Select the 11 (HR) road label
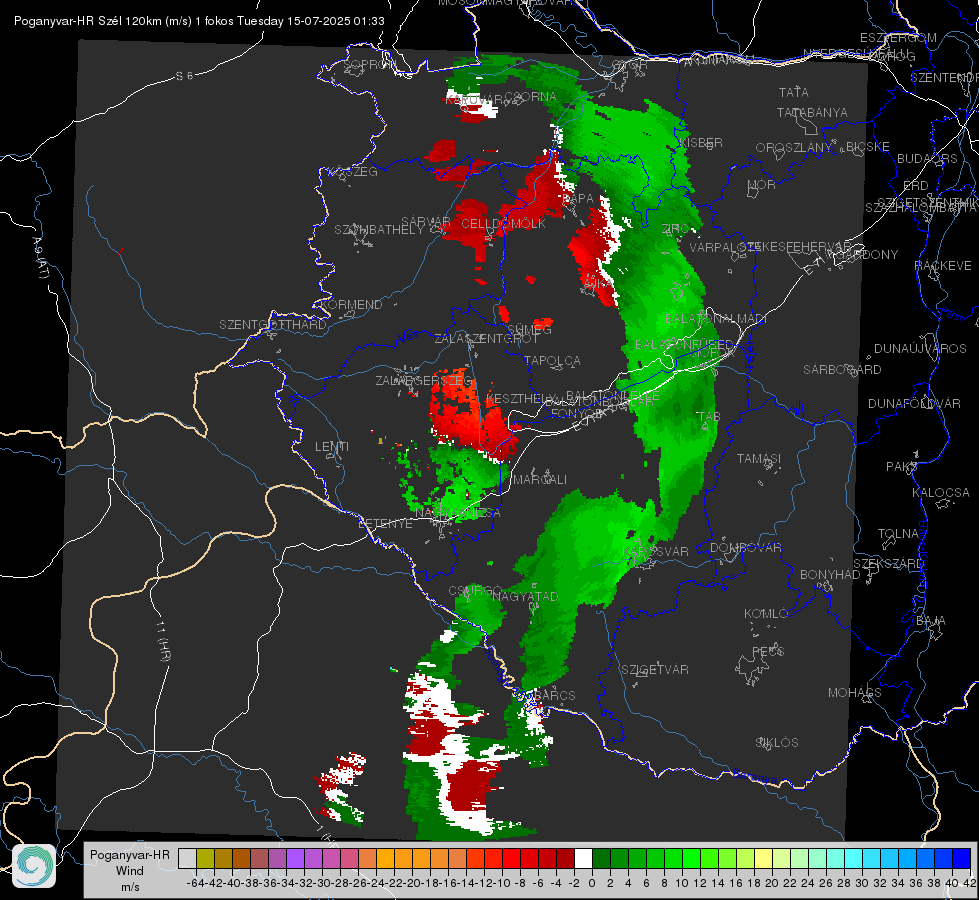Image resolution: width=979 pixels, height=900 pixels. 163,641
